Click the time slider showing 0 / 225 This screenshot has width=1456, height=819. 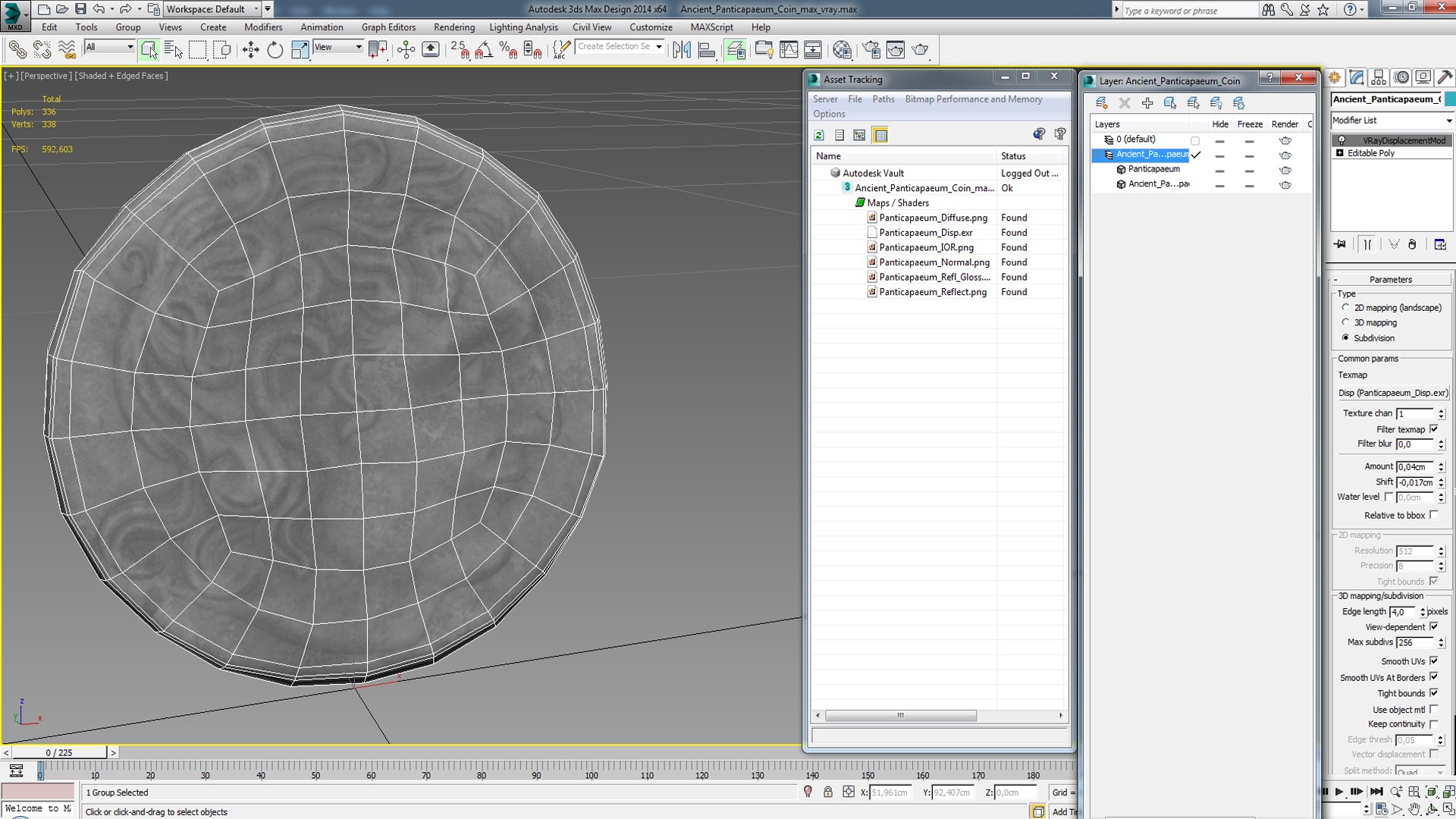pos(59,752)
